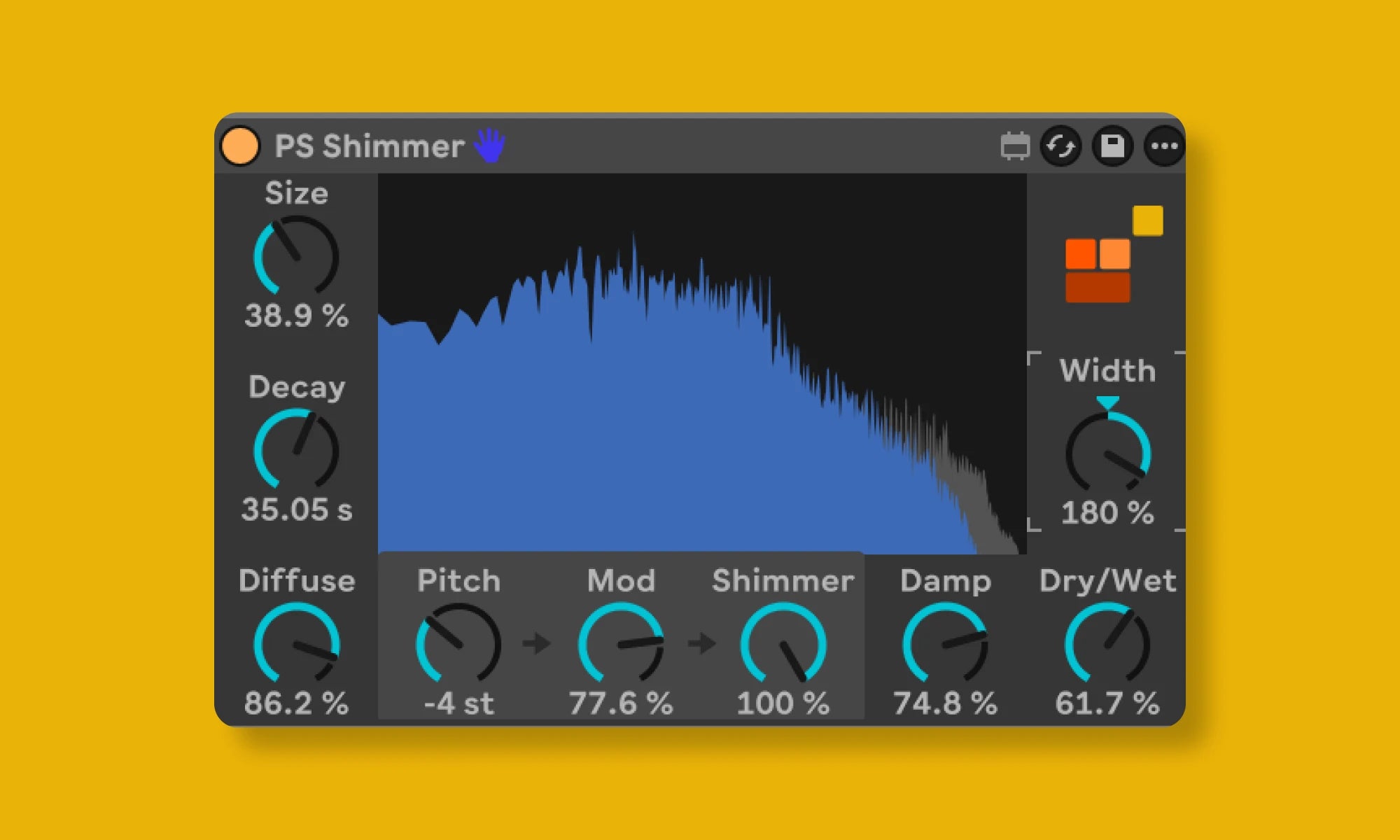Screen dimensions: 1400x840
Task: Click the Size knob
Action: [296, 255]
